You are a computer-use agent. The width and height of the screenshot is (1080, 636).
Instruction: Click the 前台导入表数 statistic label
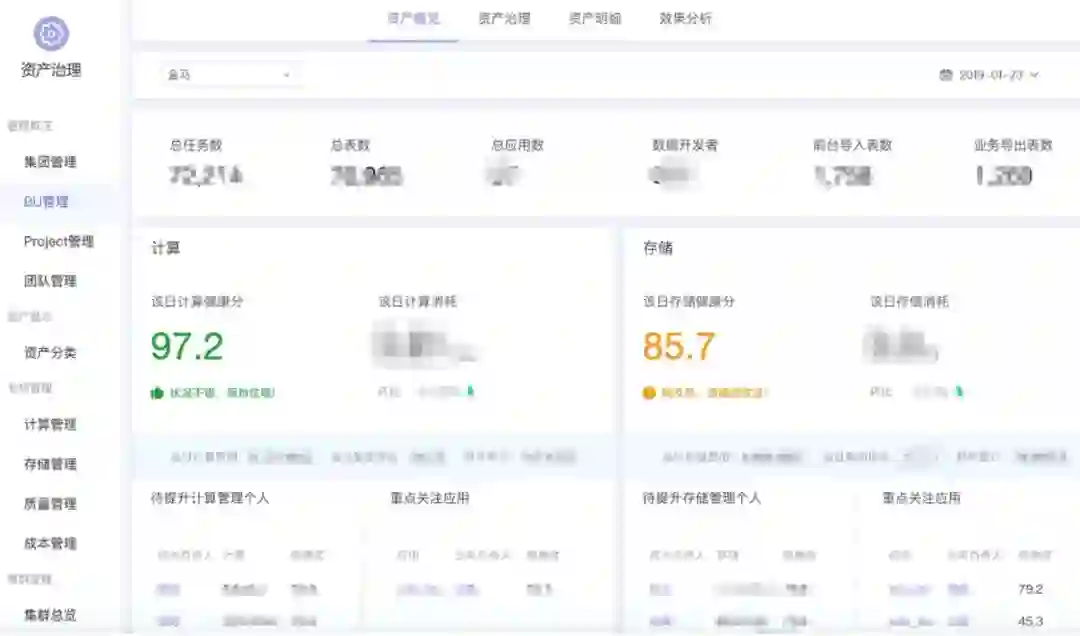tap(853, 145)
